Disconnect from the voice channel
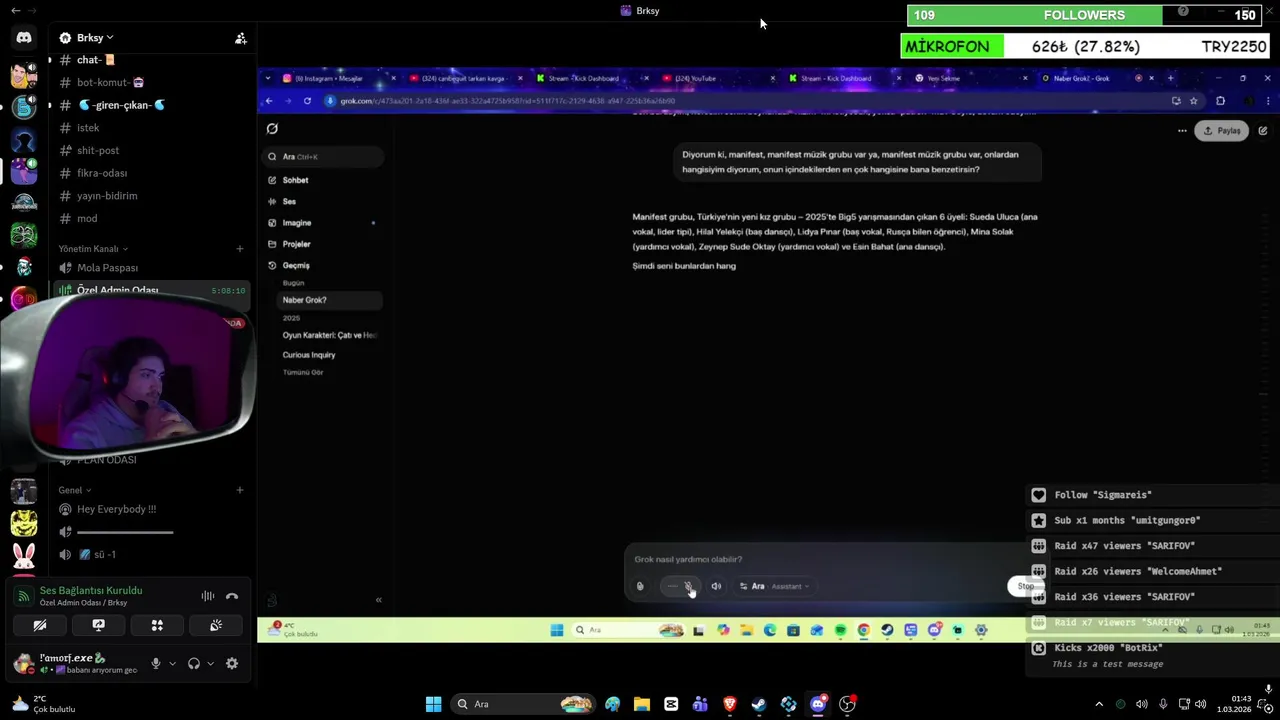 click(232, 596)
